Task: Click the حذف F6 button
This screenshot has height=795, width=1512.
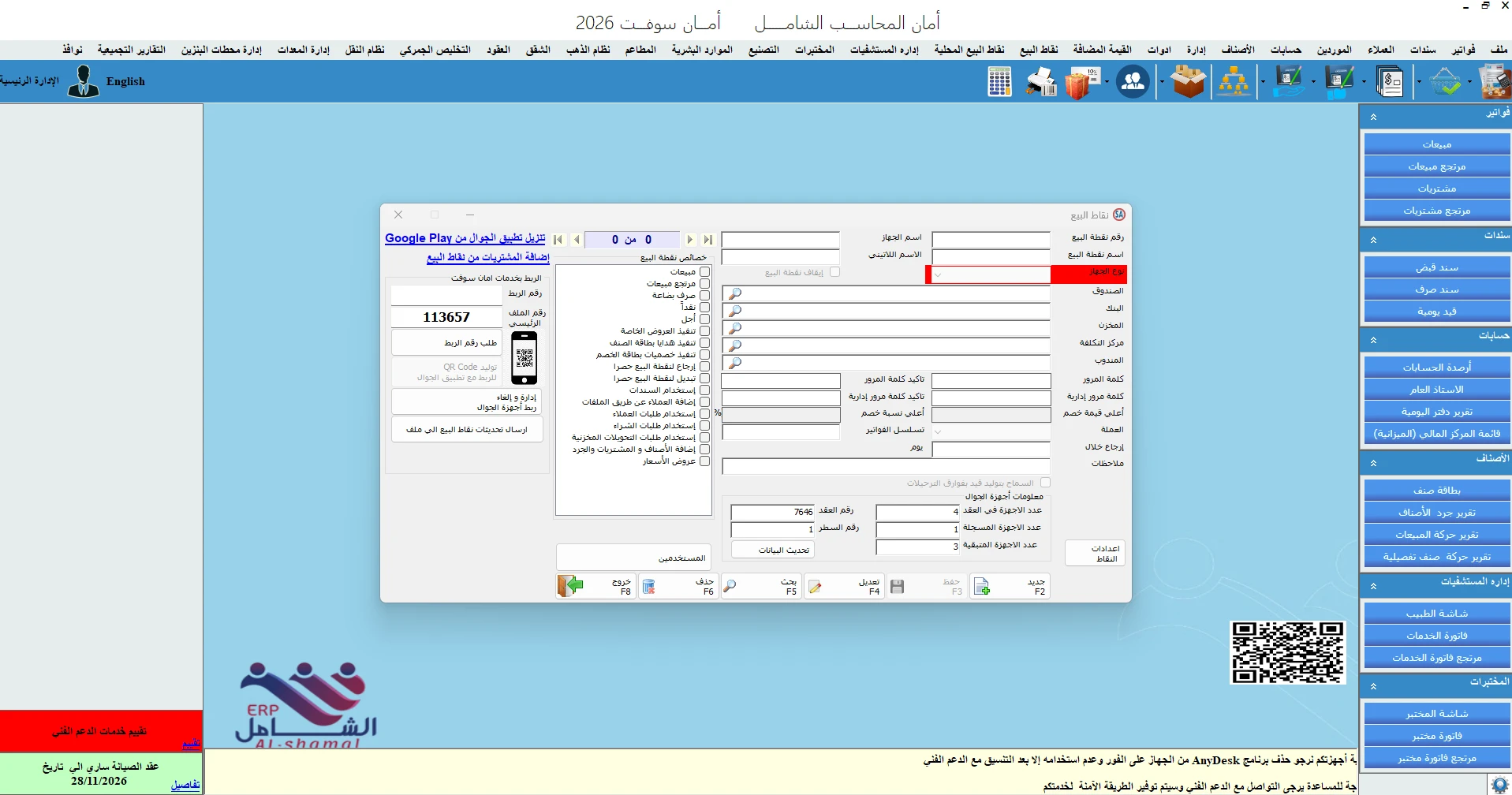Action: [x=678, y=586]
